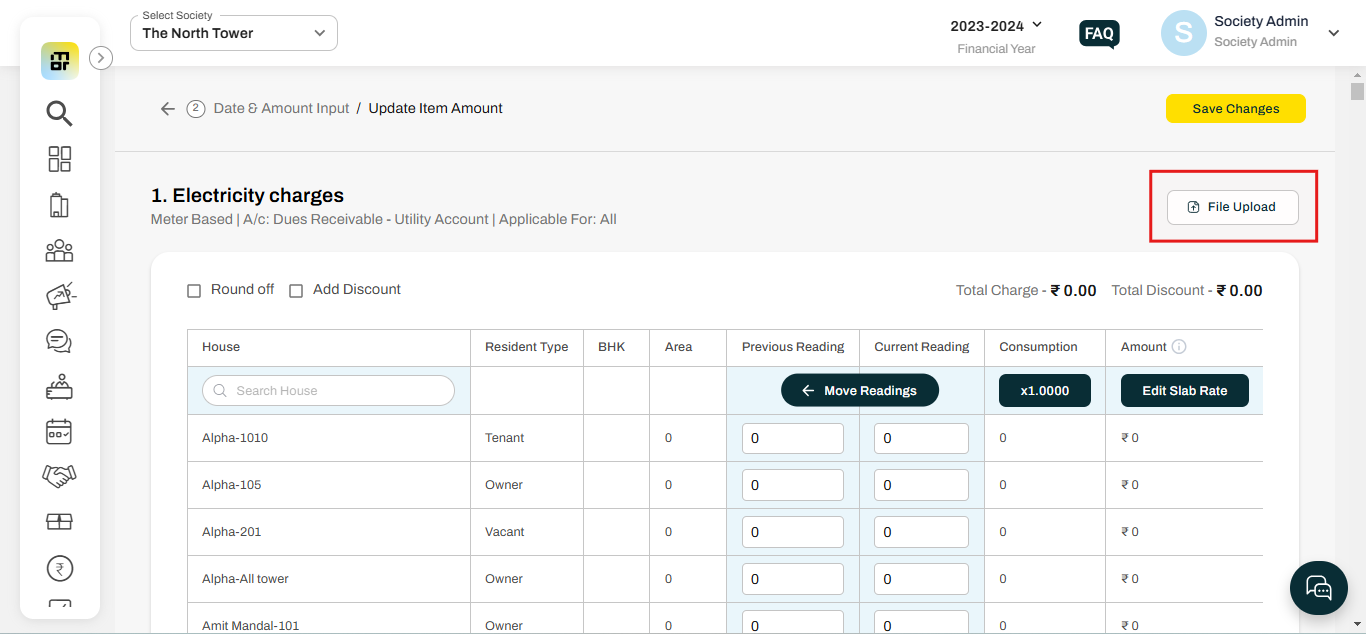Expand the 2023-2024 financial year selector
Screen dimensions: 1366x634
click(996, 25)
